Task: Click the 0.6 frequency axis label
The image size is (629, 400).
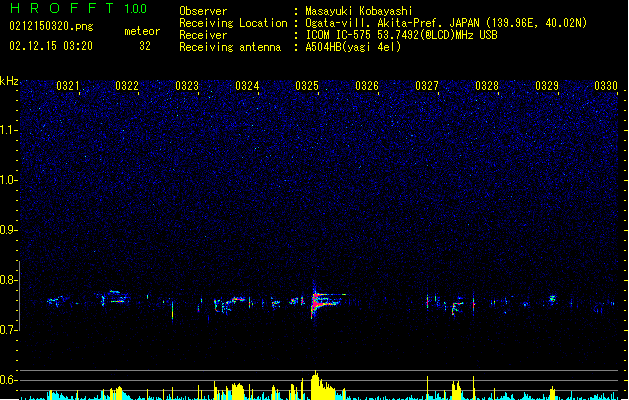Action: [9, 380]
